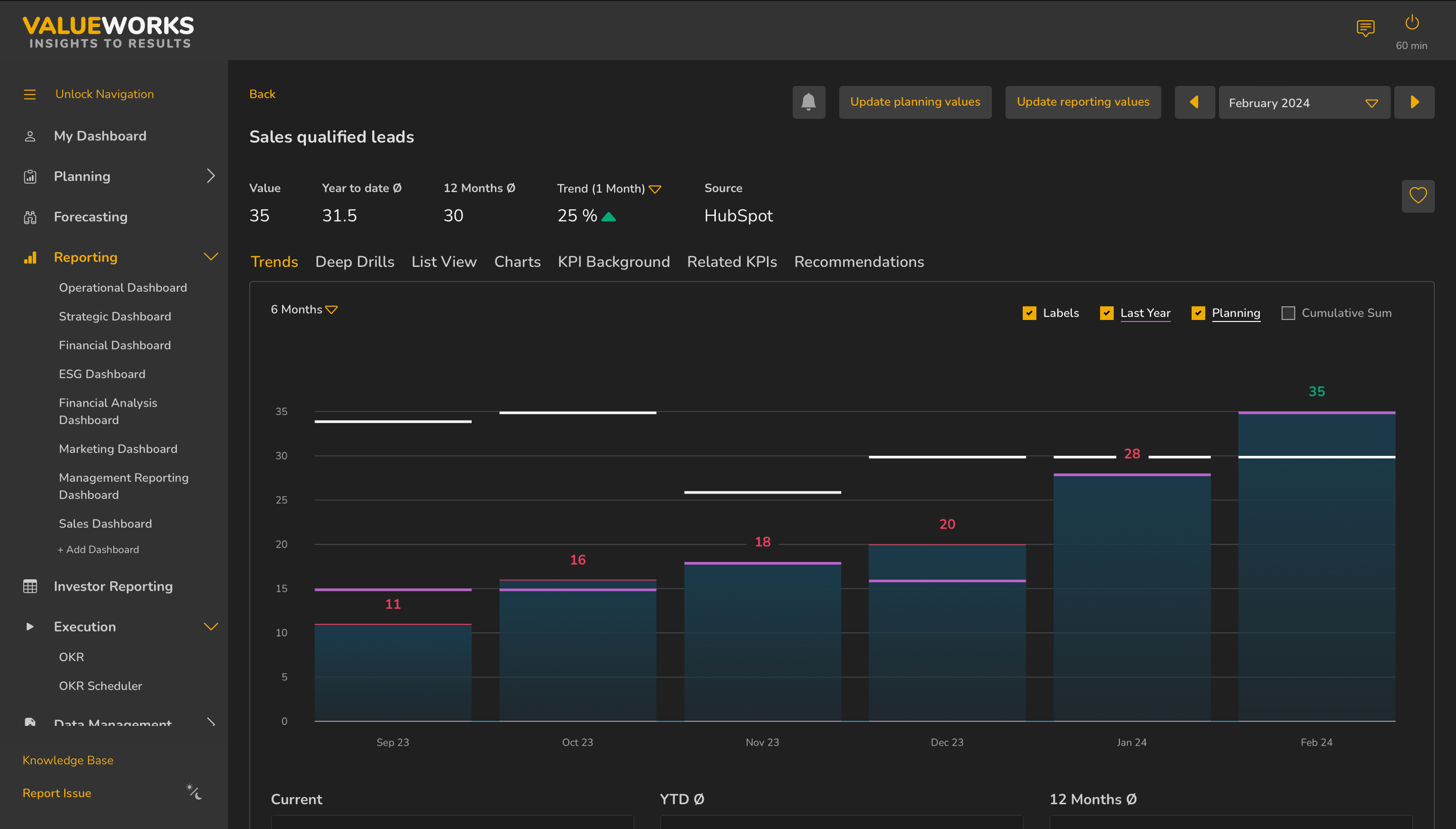Open the February 2024 month dropdown
Viewport: 1456px width, 829px height.
coord(1303,103)
